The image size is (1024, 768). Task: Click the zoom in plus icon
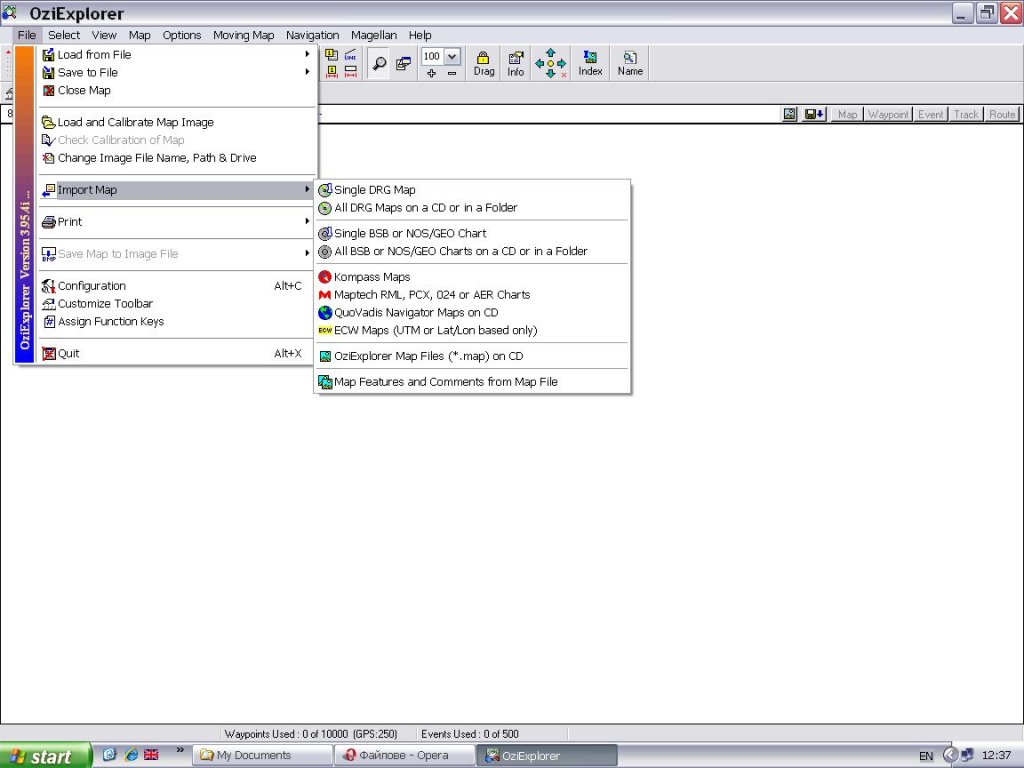point(431,73)
